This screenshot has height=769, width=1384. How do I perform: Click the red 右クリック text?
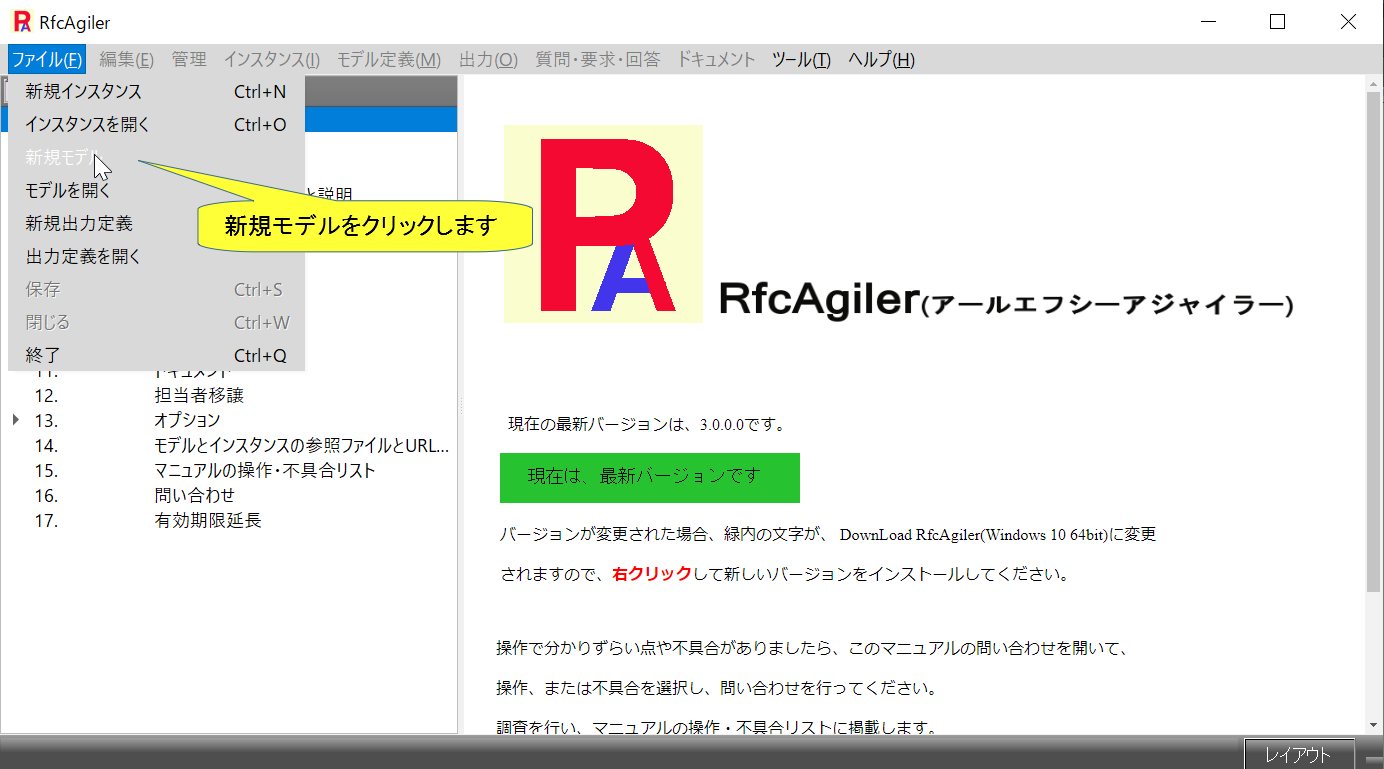click(651, 574)
